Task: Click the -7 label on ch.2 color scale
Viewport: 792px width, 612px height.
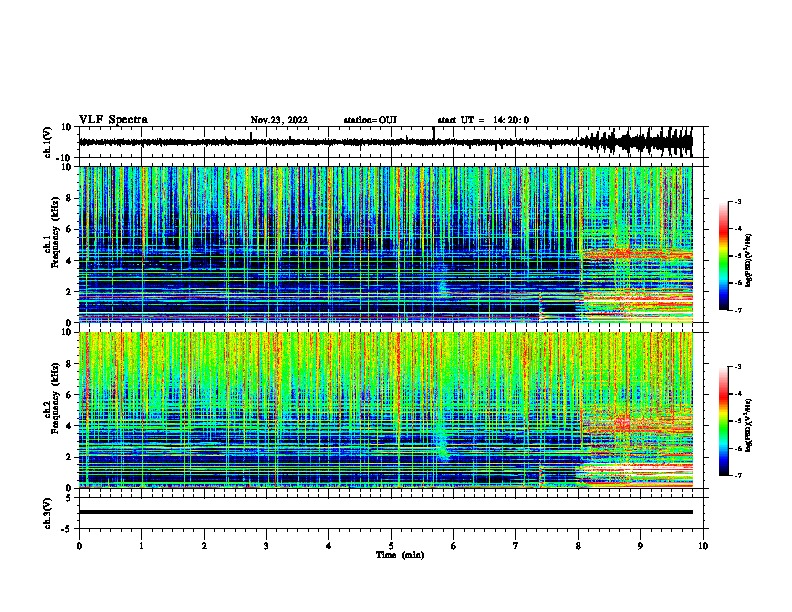Action: pos(737,475)
